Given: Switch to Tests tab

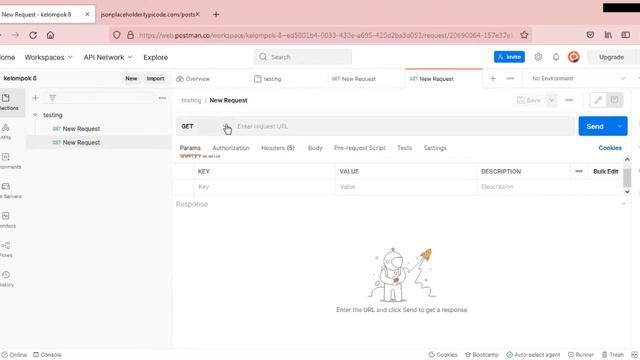Looking at the screenshot, I should [404, 148].
